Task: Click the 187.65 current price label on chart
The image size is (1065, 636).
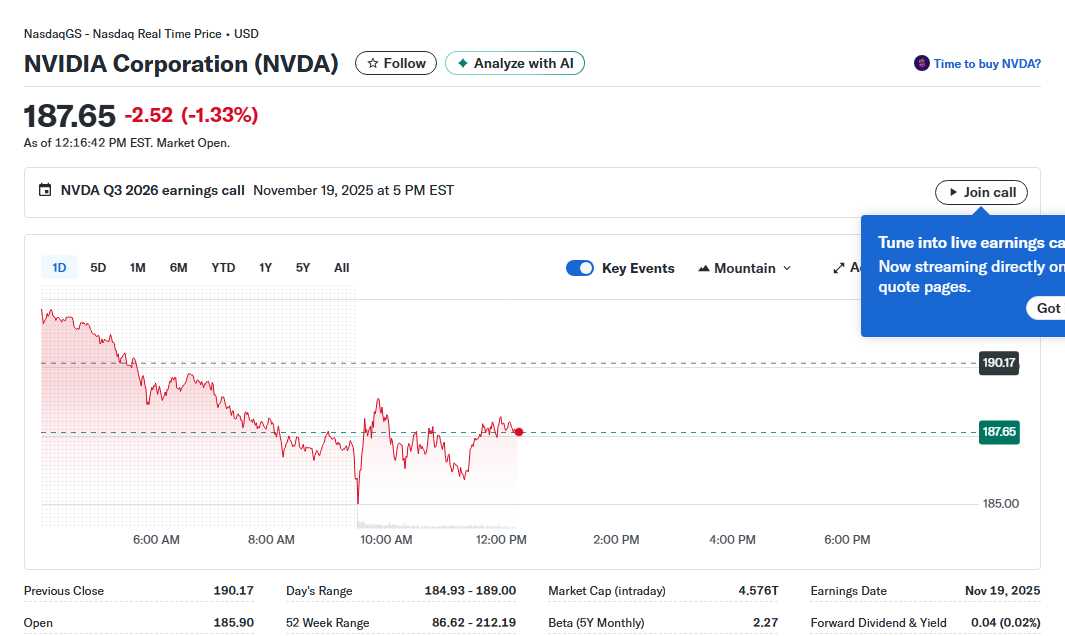Action: pos(999,432)
